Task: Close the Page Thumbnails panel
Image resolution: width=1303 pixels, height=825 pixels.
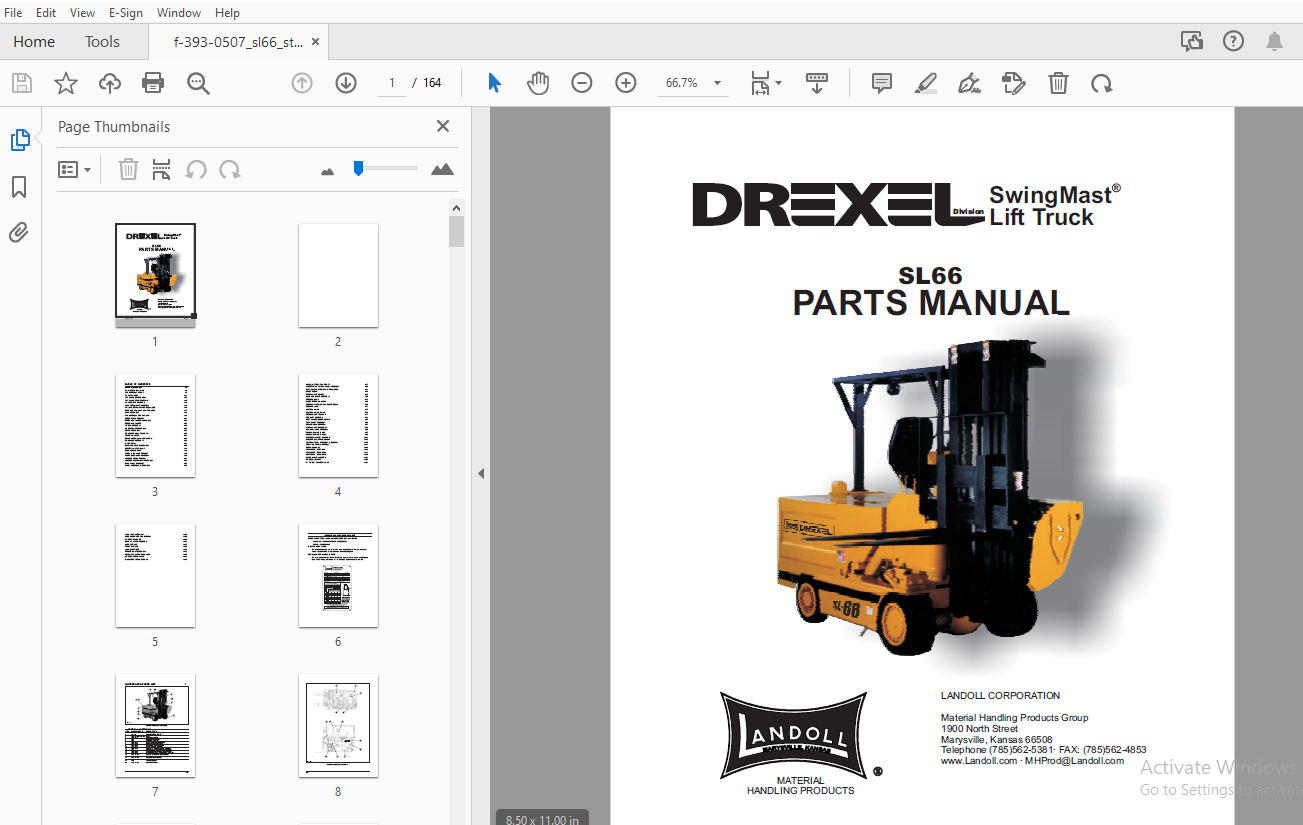Action: (443, 126)
